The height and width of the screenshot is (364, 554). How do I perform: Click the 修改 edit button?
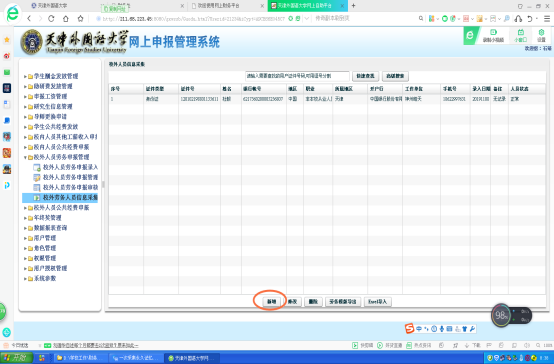[292, 301]
